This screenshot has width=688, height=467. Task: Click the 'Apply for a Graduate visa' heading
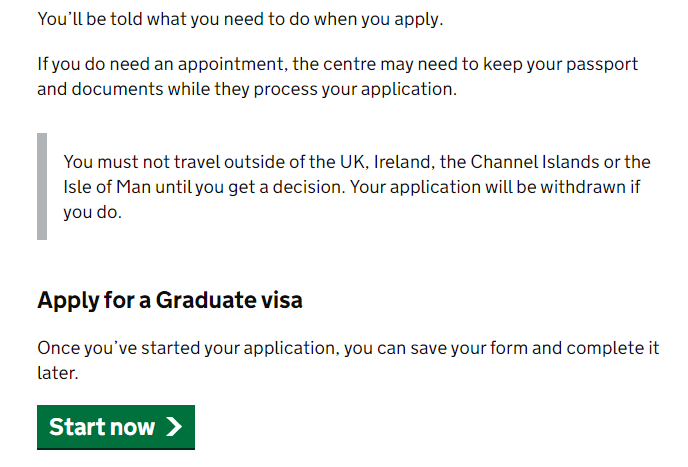pyautogui.click(x=169, y=299)
